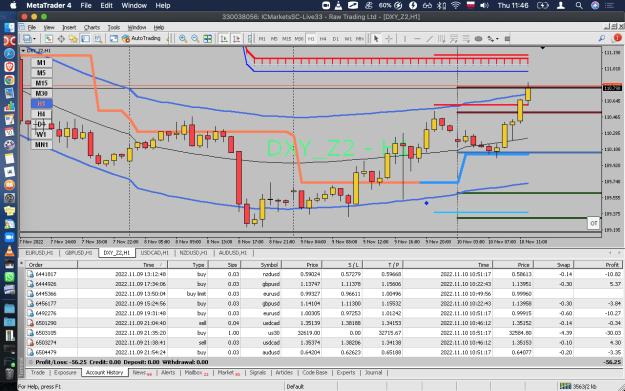625x391 pixels.
Task: Open the New Chart toolbar icon
Action: 27,39
